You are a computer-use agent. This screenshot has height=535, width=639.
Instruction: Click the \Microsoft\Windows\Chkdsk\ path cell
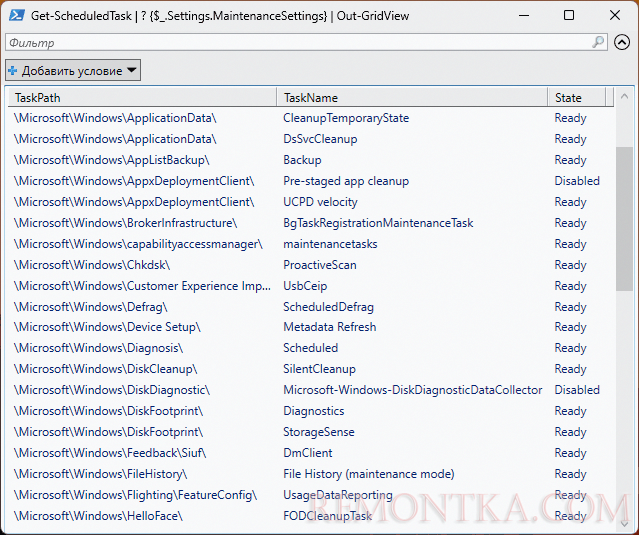pyautogui.click(x=91, y=265)
